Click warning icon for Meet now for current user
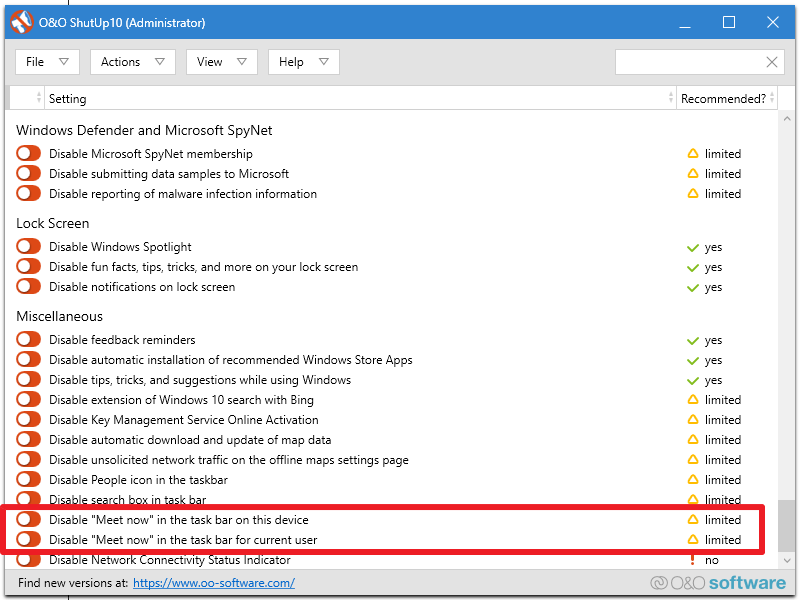Image resolution: width=800 pixels, height=600 pixels. (x=692, y=539)
